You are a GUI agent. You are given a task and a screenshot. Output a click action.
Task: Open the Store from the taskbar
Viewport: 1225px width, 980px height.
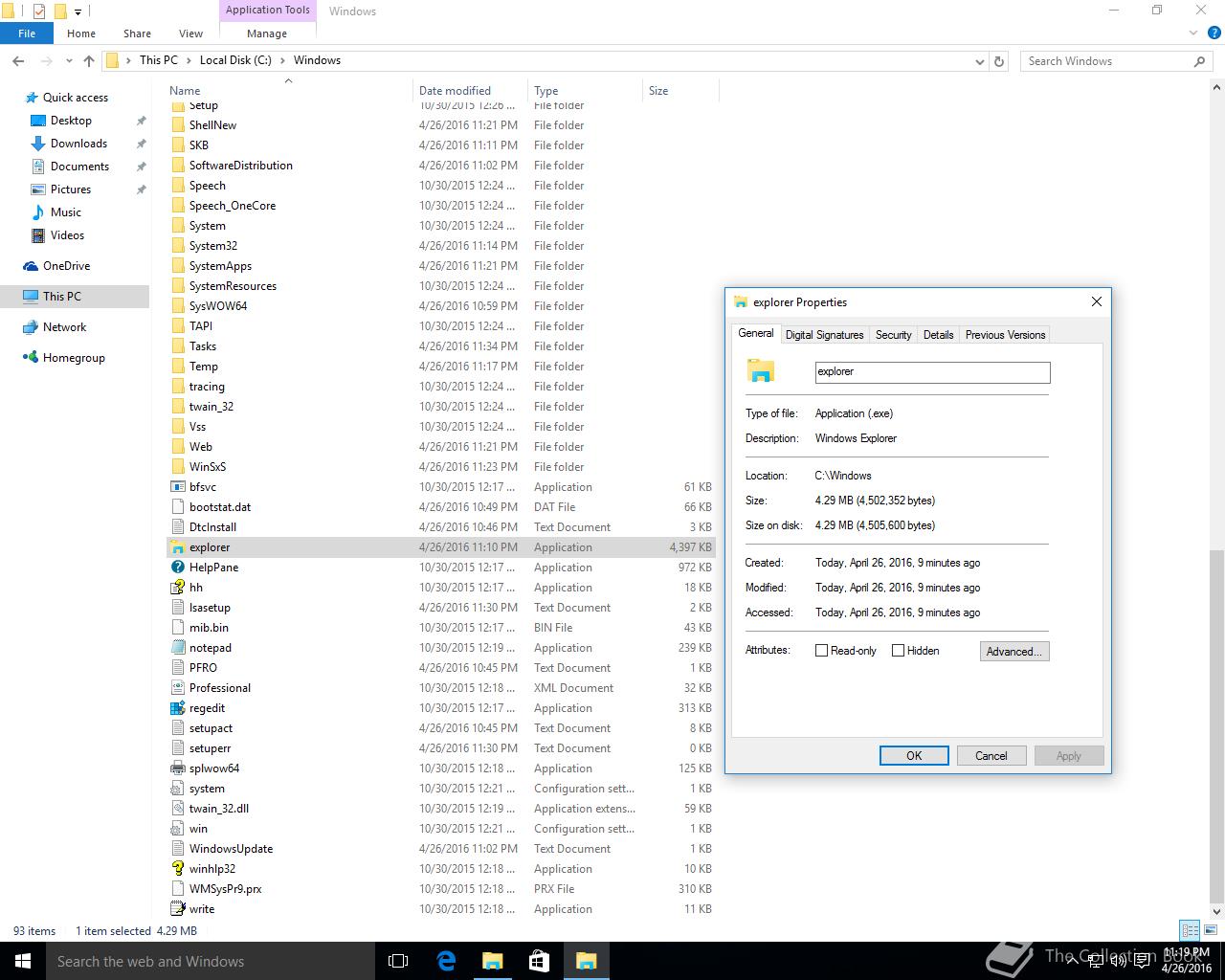click(539, 961)
